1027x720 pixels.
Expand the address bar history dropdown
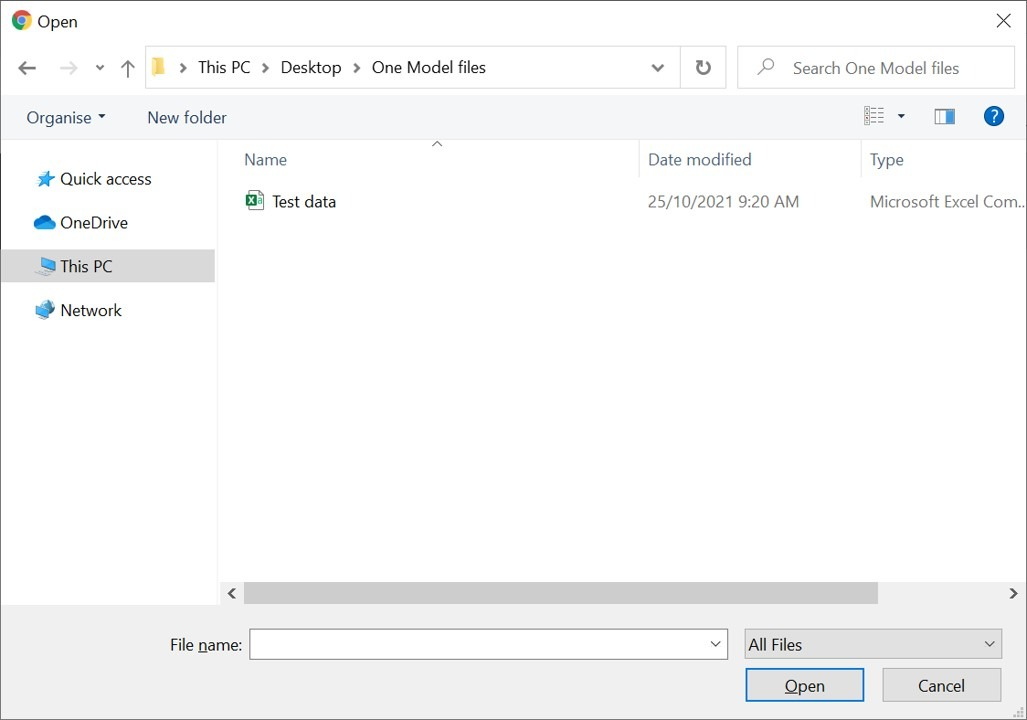pyautogui.click(x=657, y=68)
